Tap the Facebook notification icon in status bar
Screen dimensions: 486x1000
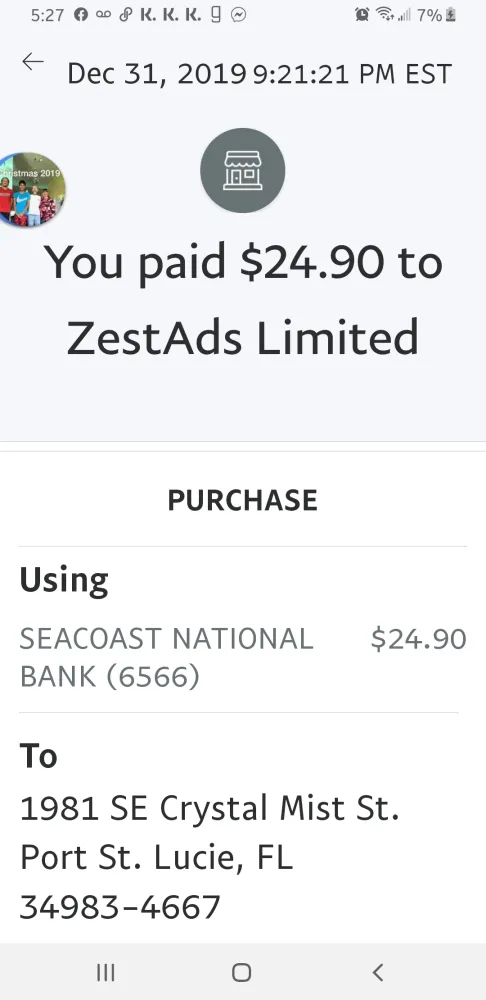pos(81,15)
